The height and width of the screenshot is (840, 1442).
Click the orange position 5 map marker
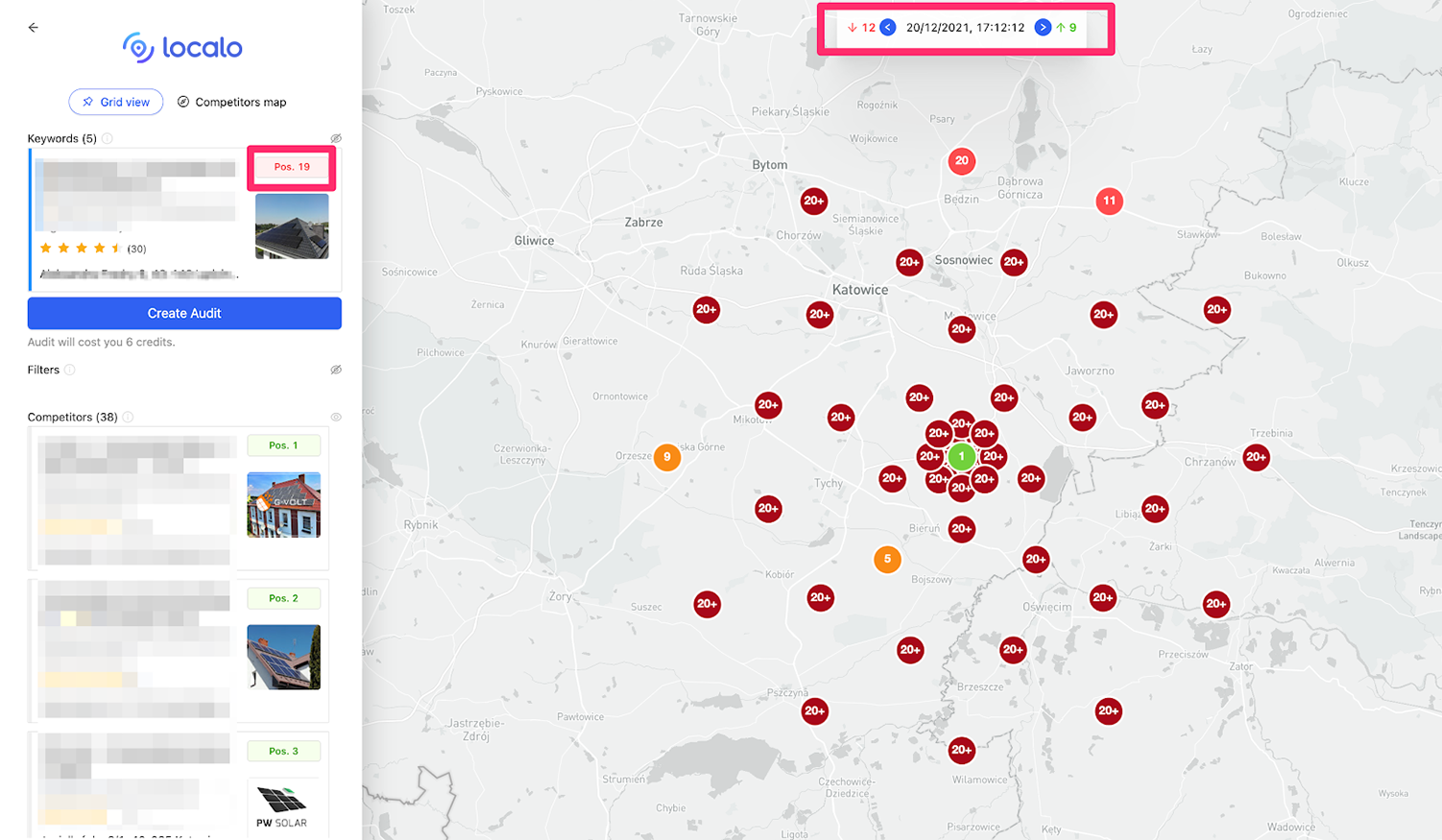tap(887, 559)
